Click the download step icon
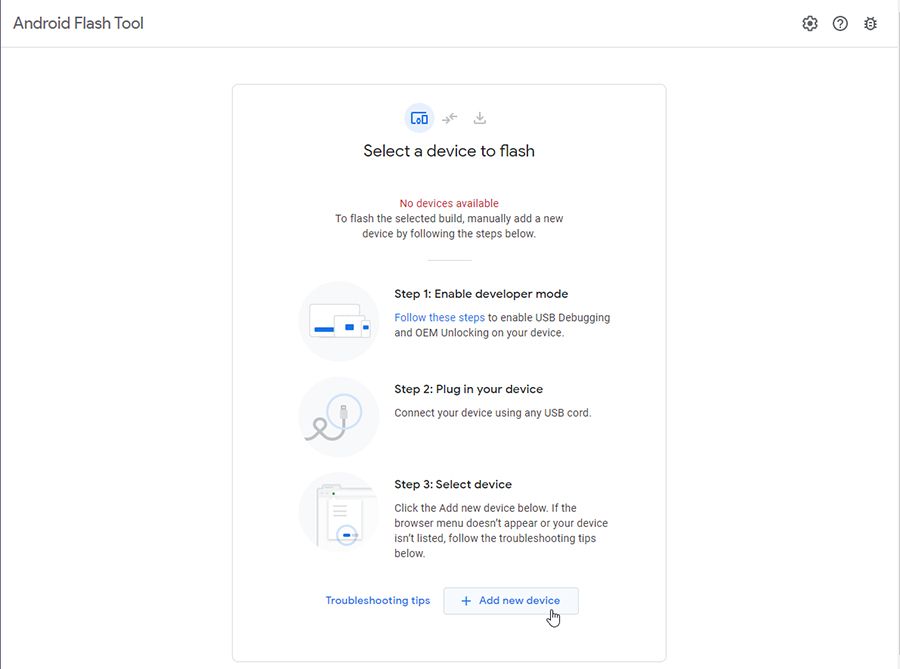900x669 pixels. click(x=480, y=118)
